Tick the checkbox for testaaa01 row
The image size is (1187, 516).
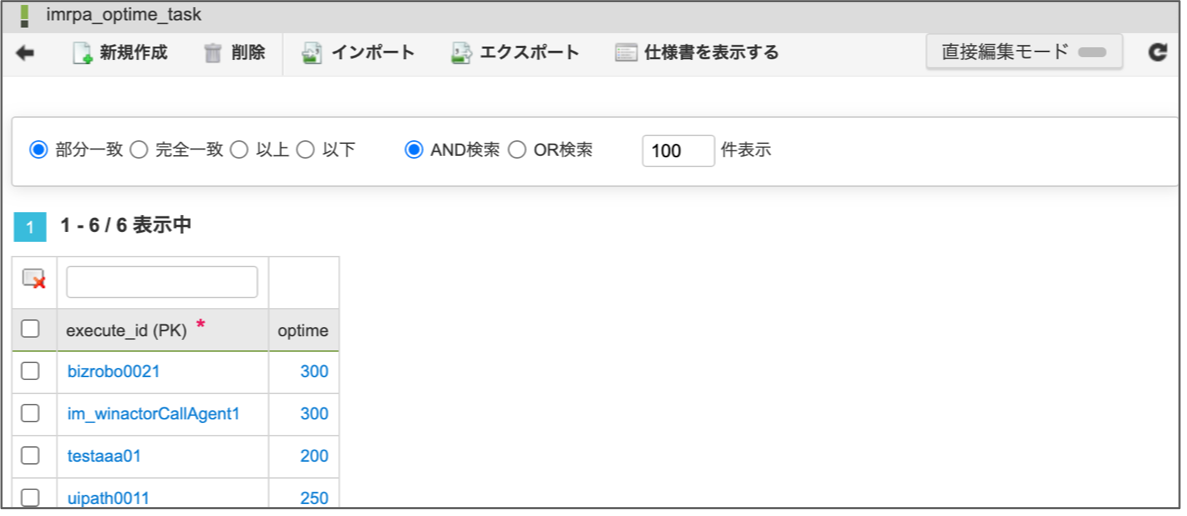pos(30,455)
